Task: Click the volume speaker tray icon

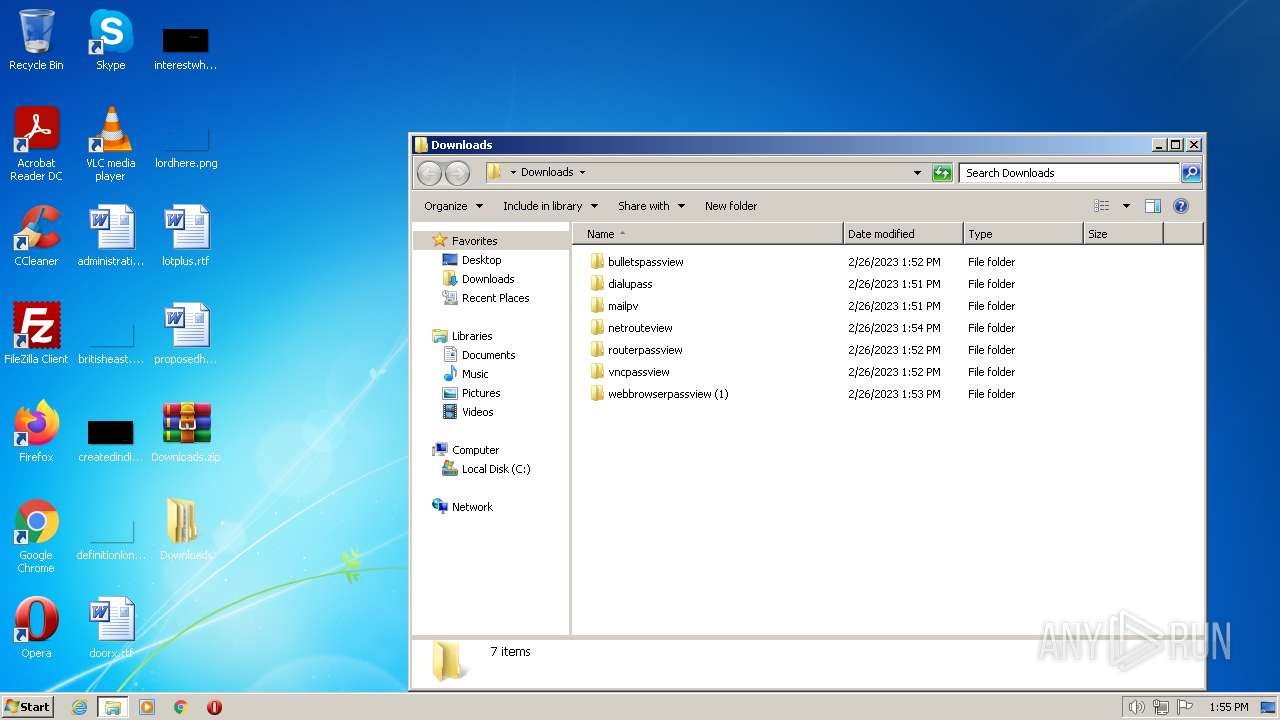Action: tap(1137, 707)
